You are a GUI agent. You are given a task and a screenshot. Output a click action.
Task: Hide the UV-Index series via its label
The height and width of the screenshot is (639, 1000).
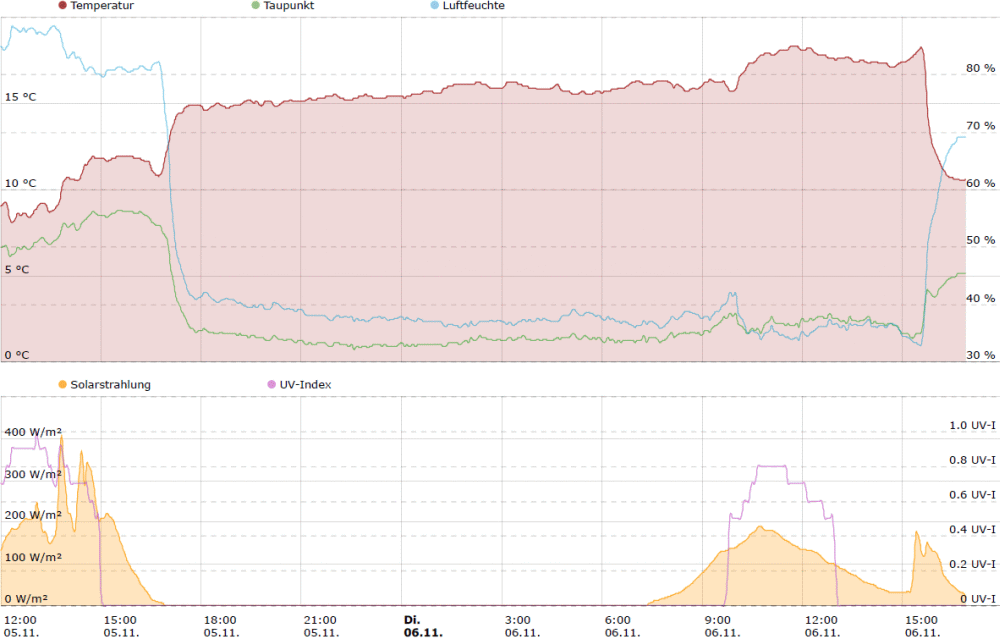coord(306,384)
